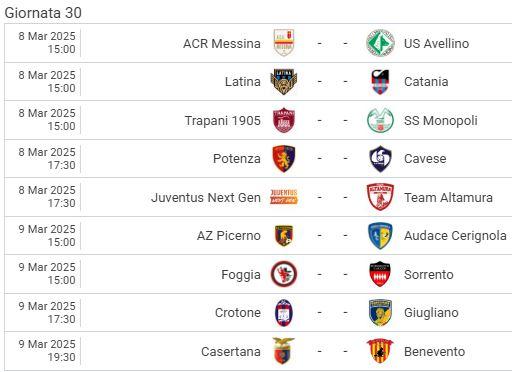Image resolution: width=512 pixels, height=372 pixels.
Task: Select the Cavese club badge
Action: 380,159
